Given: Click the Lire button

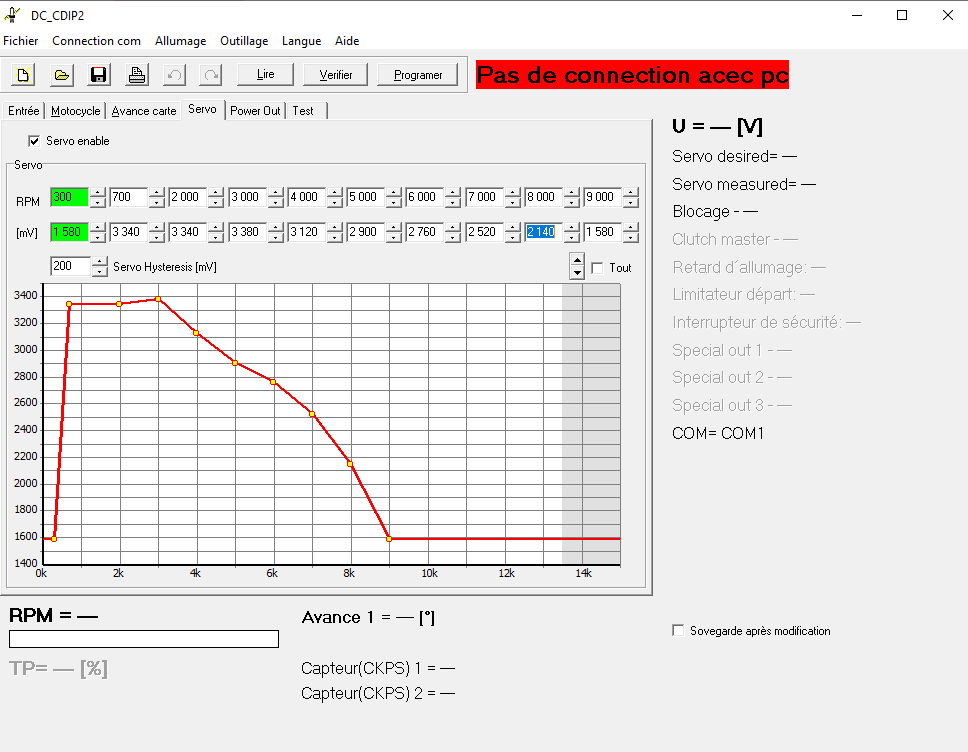Looking at the screenshot, I should click(265, 74).
